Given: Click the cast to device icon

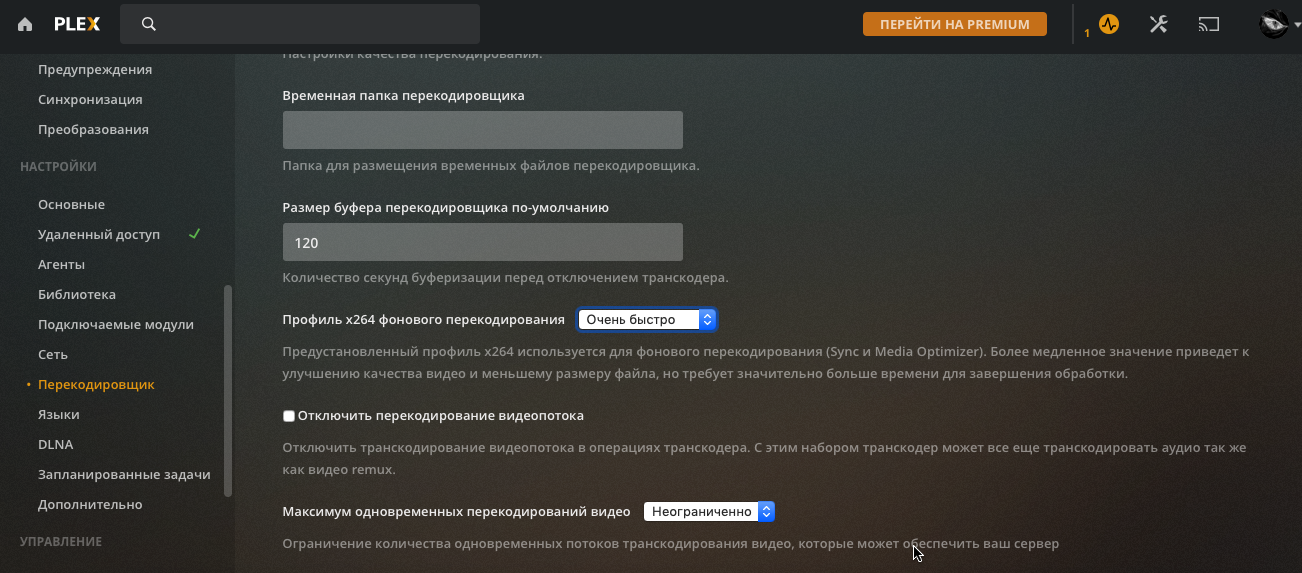Looking at the screenshot, I should point(1210,24).
